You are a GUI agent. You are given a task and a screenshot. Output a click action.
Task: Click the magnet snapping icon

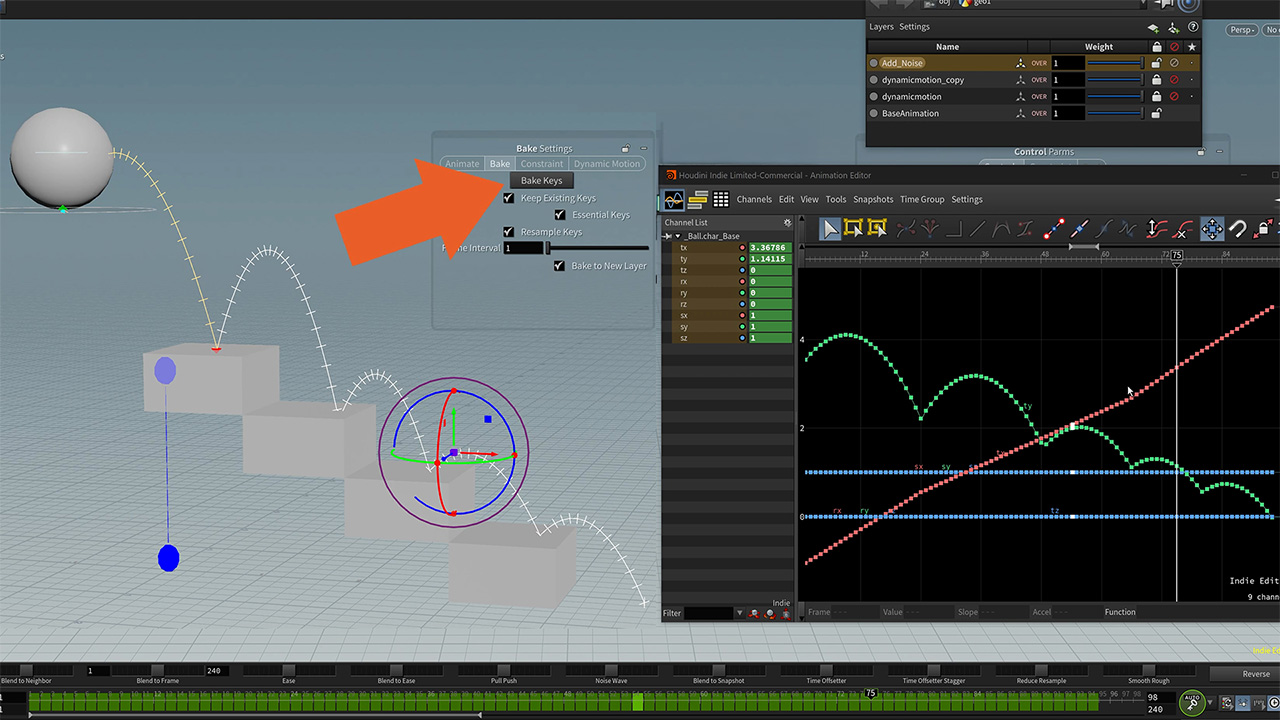1237,228
